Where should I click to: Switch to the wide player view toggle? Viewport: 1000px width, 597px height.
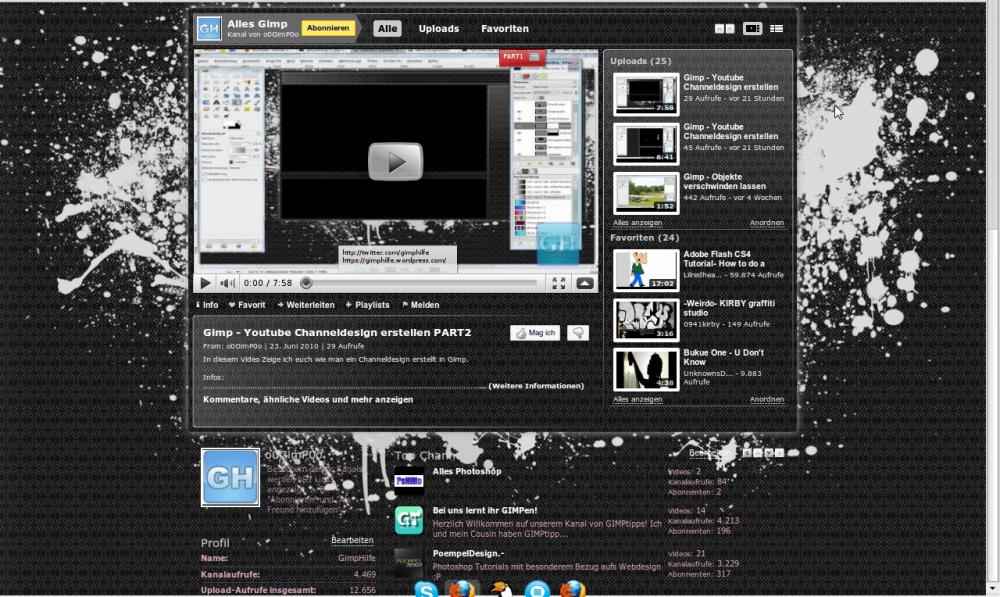pyautogui.click(x=752, y=28)
